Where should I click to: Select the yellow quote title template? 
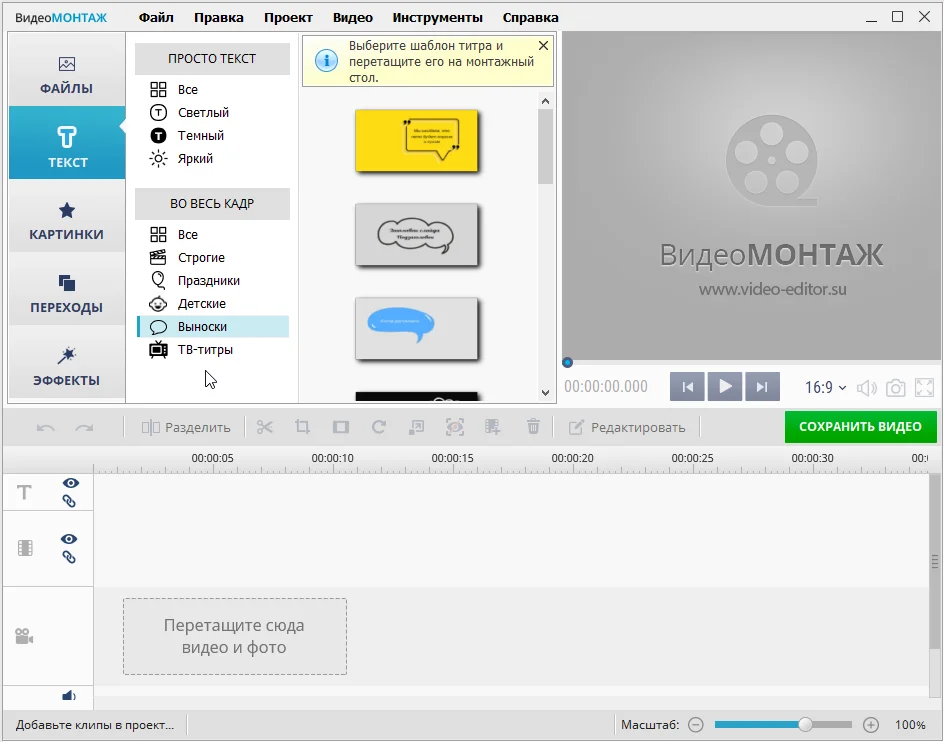pyautogui.click(x=417, y=141)
